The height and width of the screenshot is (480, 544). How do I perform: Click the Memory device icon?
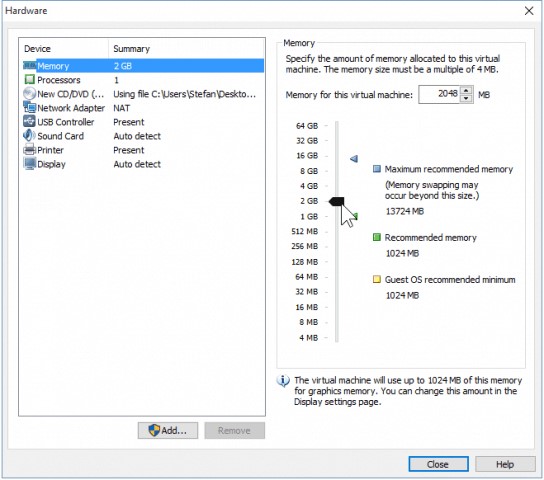[x=29, y=66]
